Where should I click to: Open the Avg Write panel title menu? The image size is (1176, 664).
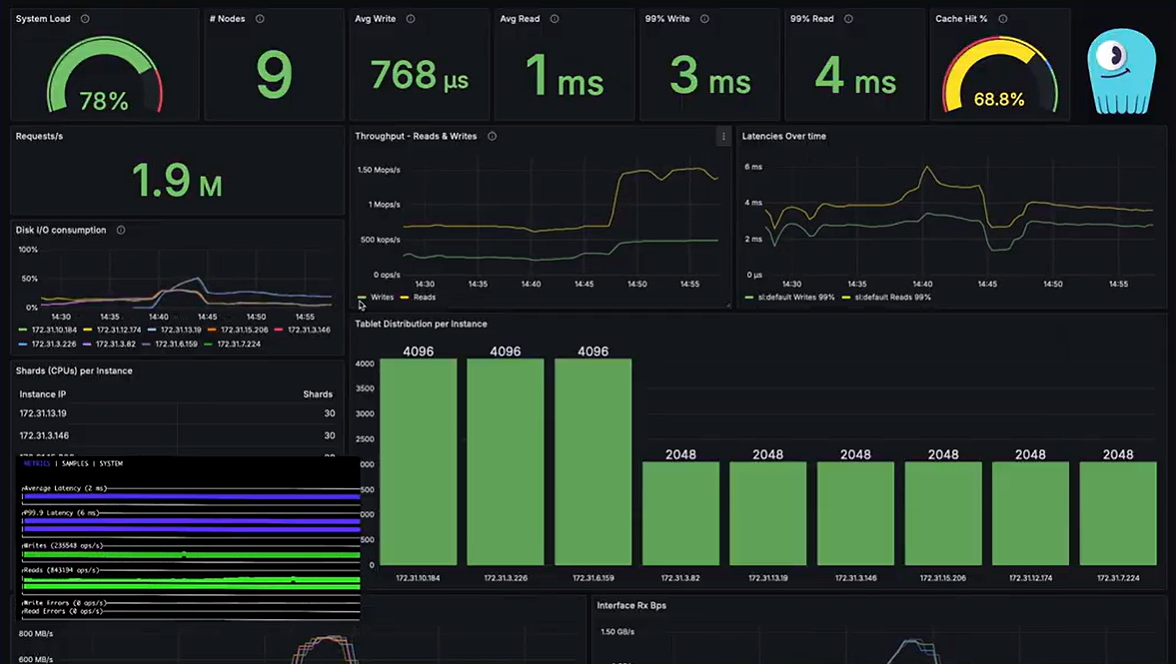(x=375, y=19)
